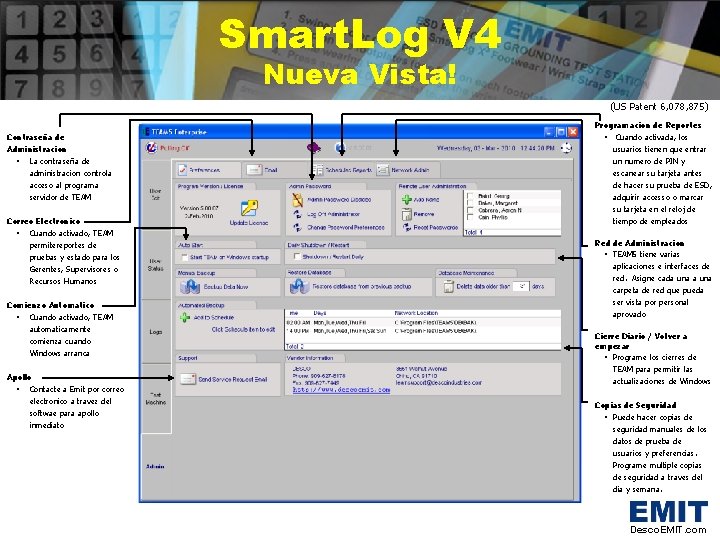Select the 14:00 PM backup schedule row
Viewport: 720px width, 540px height.
[x=422, y=330]
